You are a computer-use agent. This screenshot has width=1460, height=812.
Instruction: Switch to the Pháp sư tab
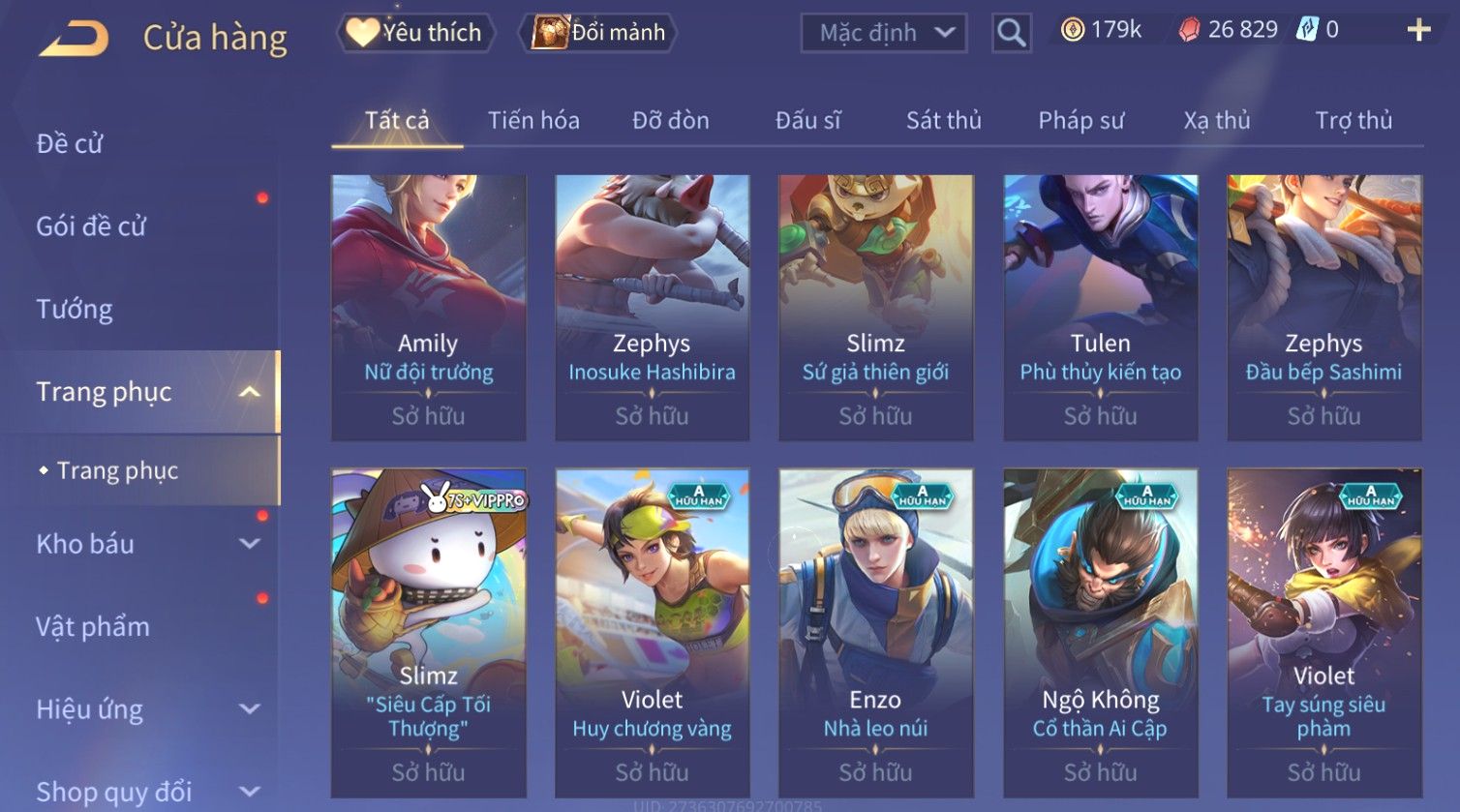(x=1081, y=120)
